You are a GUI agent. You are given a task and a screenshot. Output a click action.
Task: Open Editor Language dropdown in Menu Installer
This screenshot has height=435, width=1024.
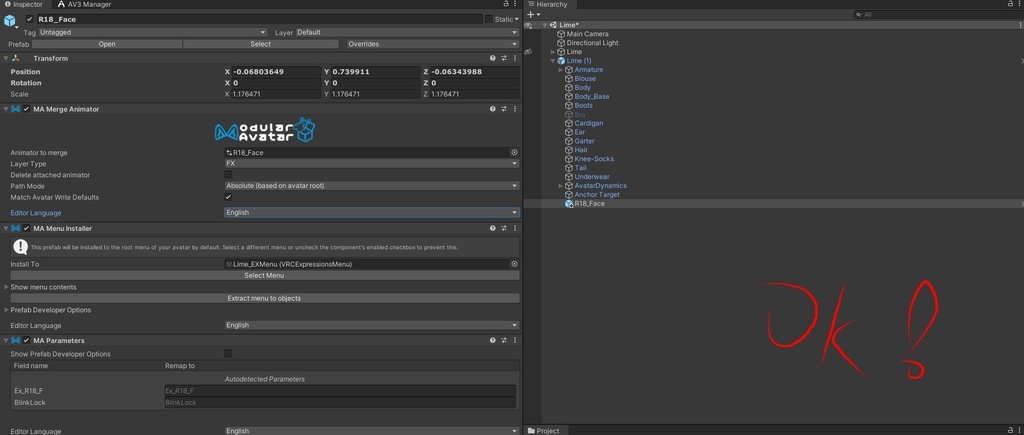pyautogui.click(x=372, y=325)
